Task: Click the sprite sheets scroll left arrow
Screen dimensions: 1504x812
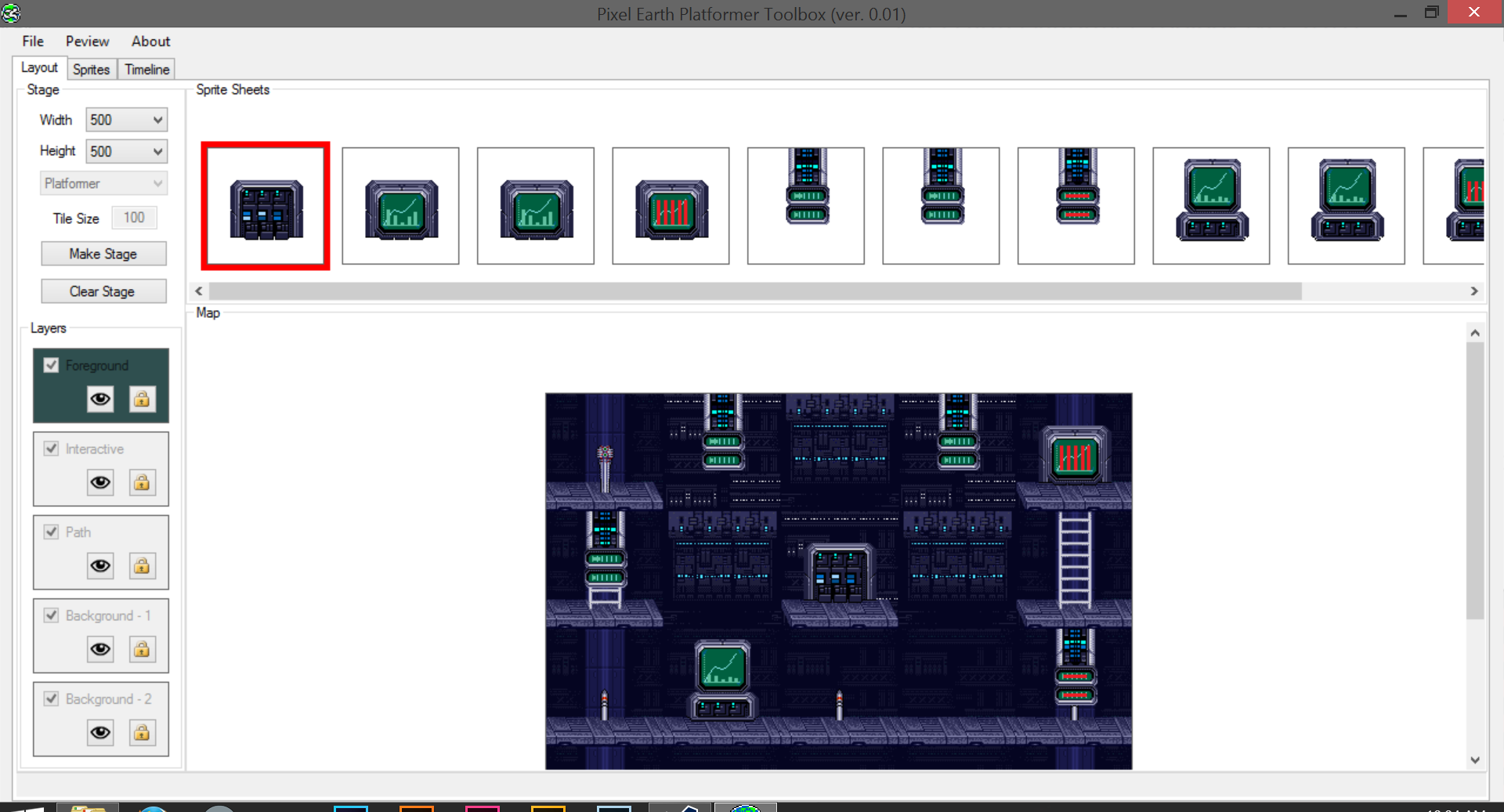Action: point(199,291)
